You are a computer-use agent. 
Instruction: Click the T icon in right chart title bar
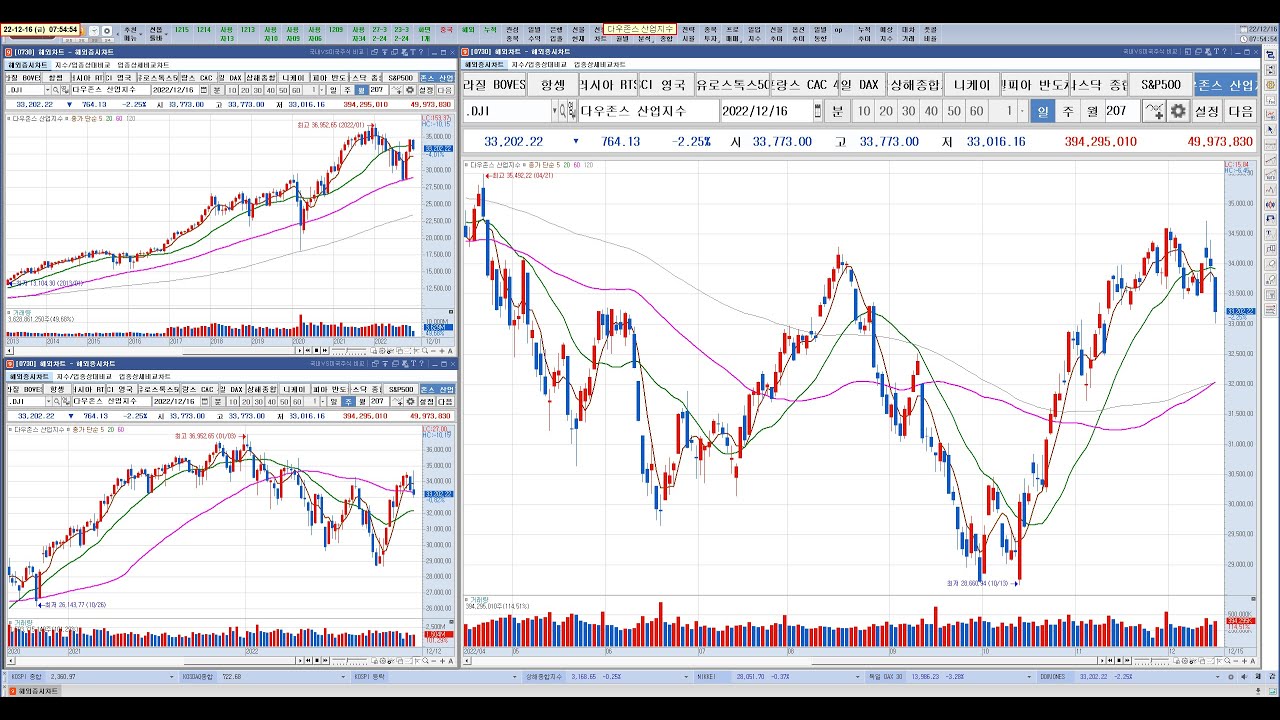[1216, 51]
